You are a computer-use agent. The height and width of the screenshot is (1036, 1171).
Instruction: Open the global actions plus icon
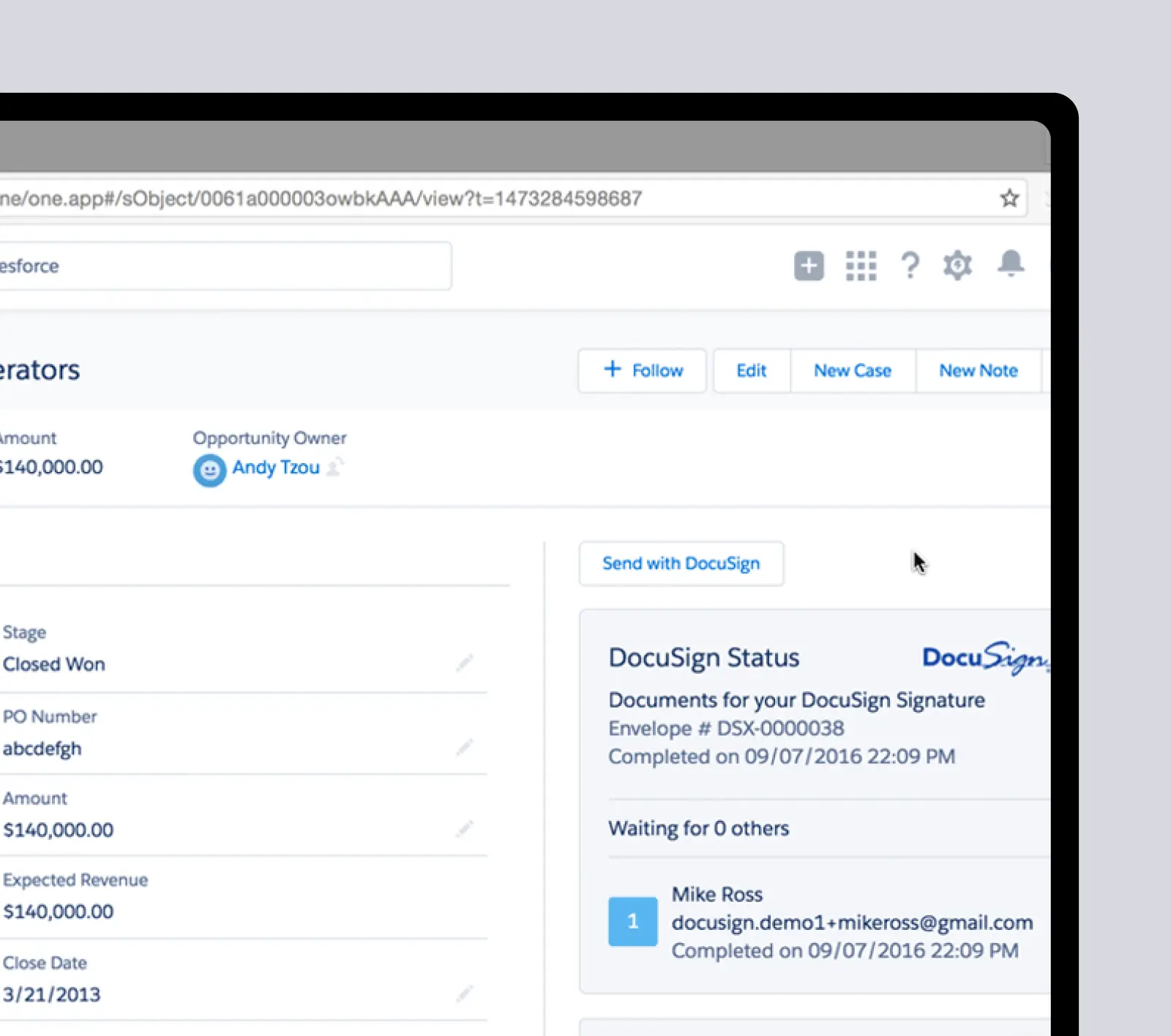[x=809, y=266]
